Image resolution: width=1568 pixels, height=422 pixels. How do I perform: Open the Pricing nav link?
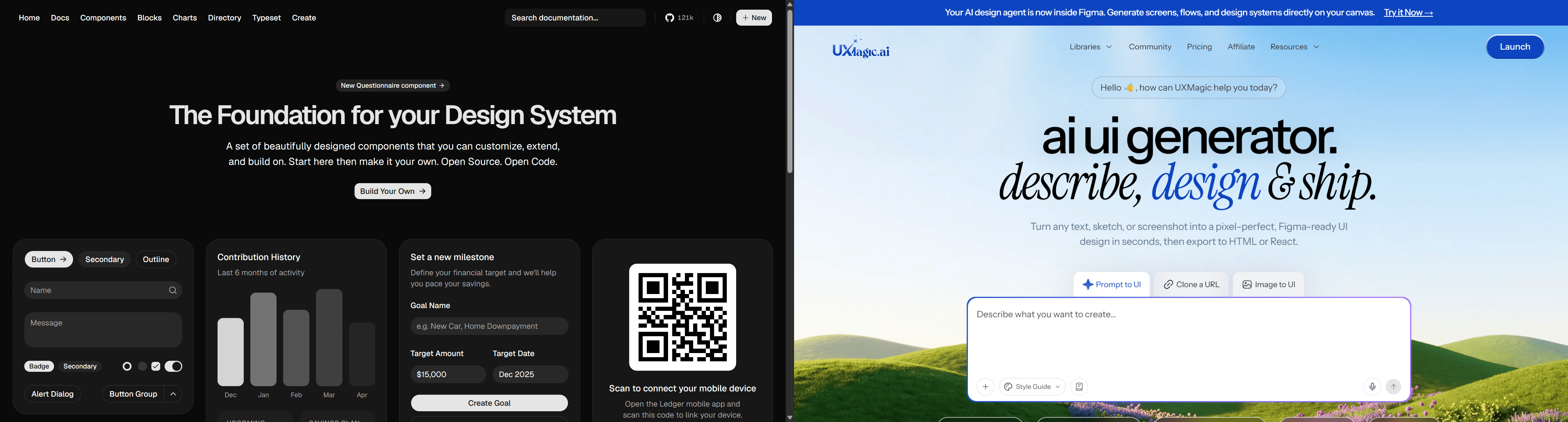click(1199, 47)
